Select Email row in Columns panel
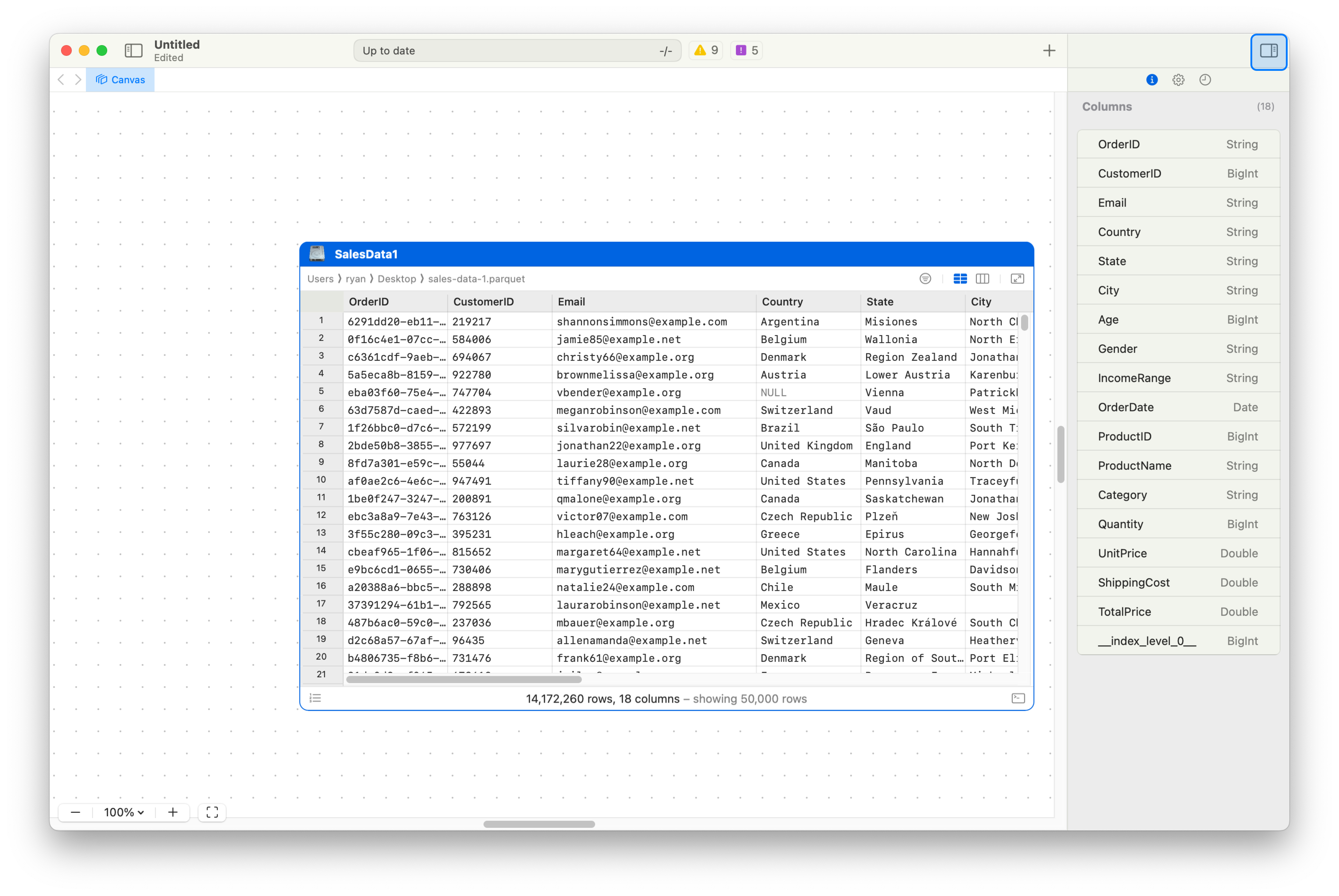This screenshot has width=1339, height=896. (x=1178, y=202)
